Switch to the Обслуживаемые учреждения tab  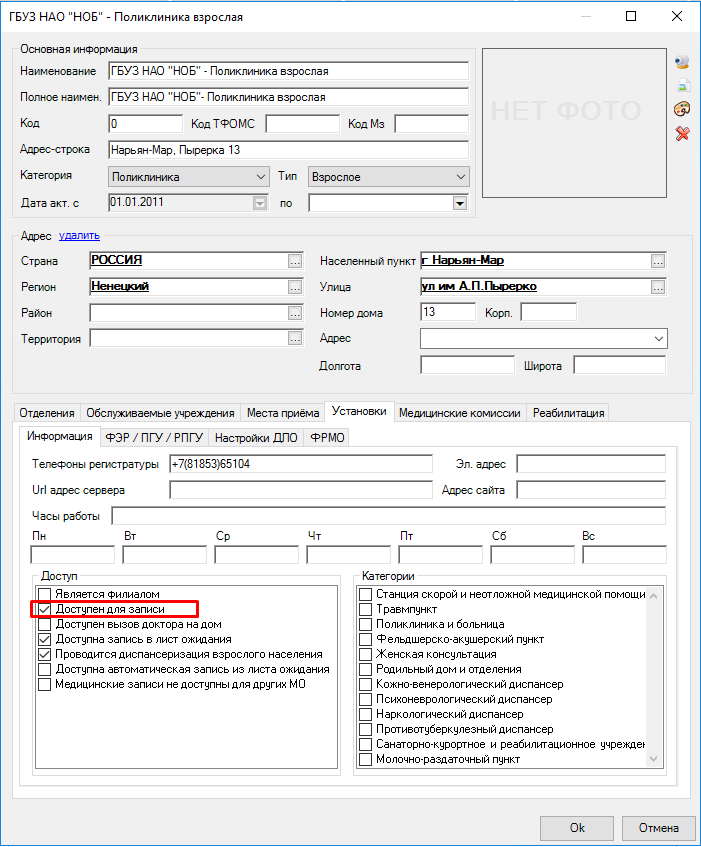pos(160,413)
